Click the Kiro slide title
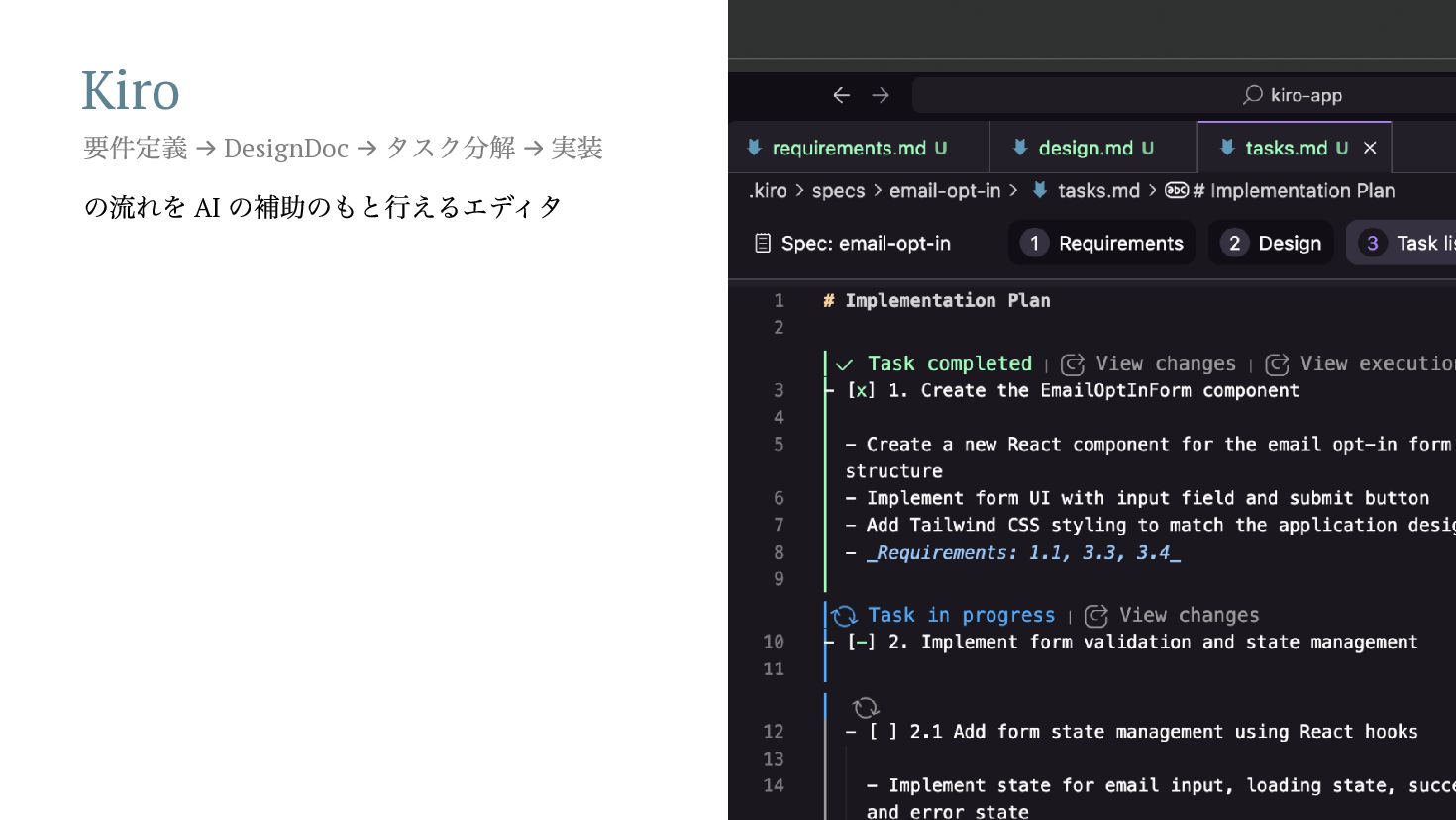The height and width of the screenshot is (820, 1456). click(x=131, y=90)
